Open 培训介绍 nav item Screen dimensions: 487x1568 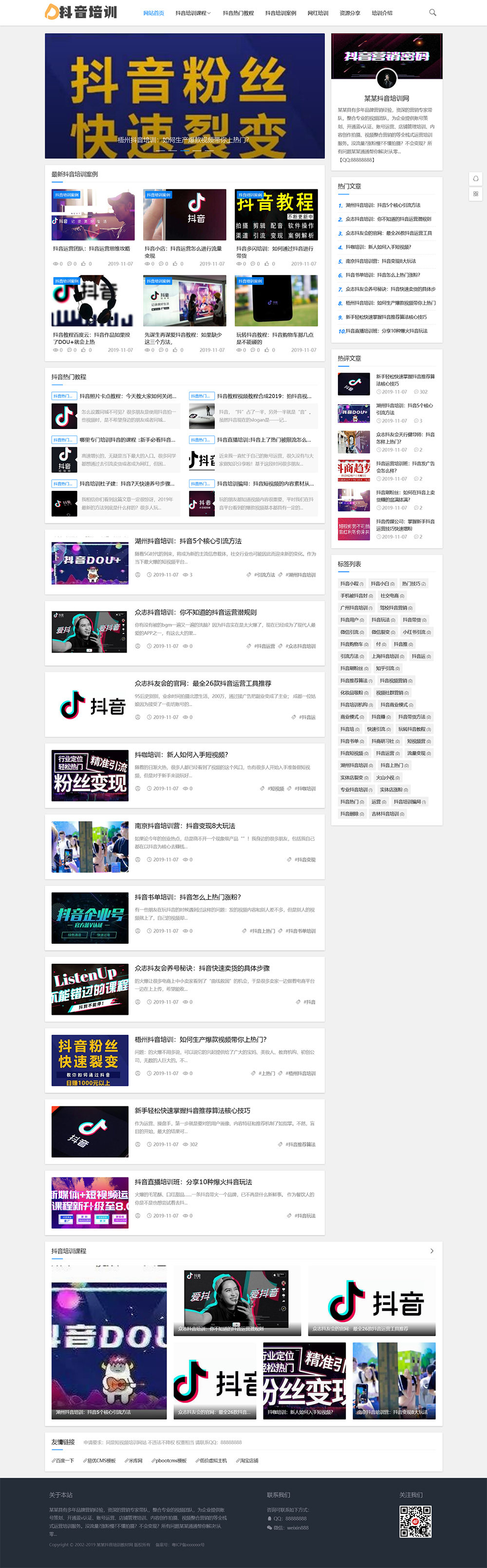coord(382,13)
